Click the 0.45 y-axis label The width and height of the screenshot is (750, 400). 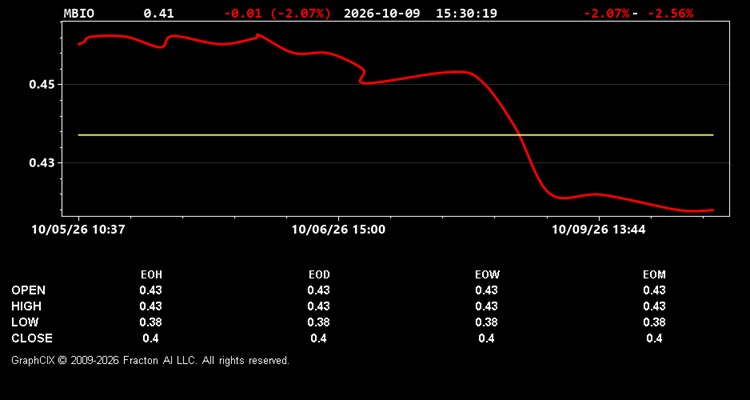(x=42, y=85)
